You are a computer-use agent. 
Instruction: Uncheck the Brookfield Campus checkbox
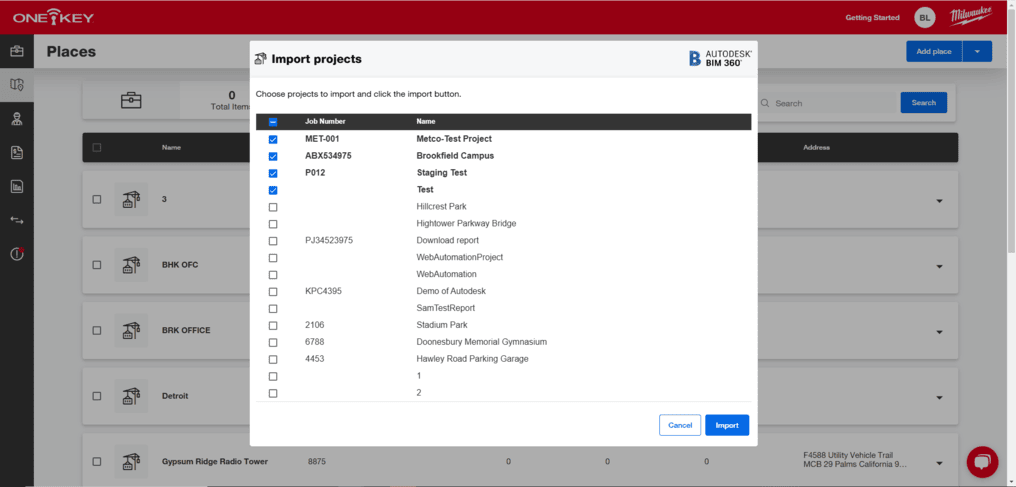coord(273,156)
